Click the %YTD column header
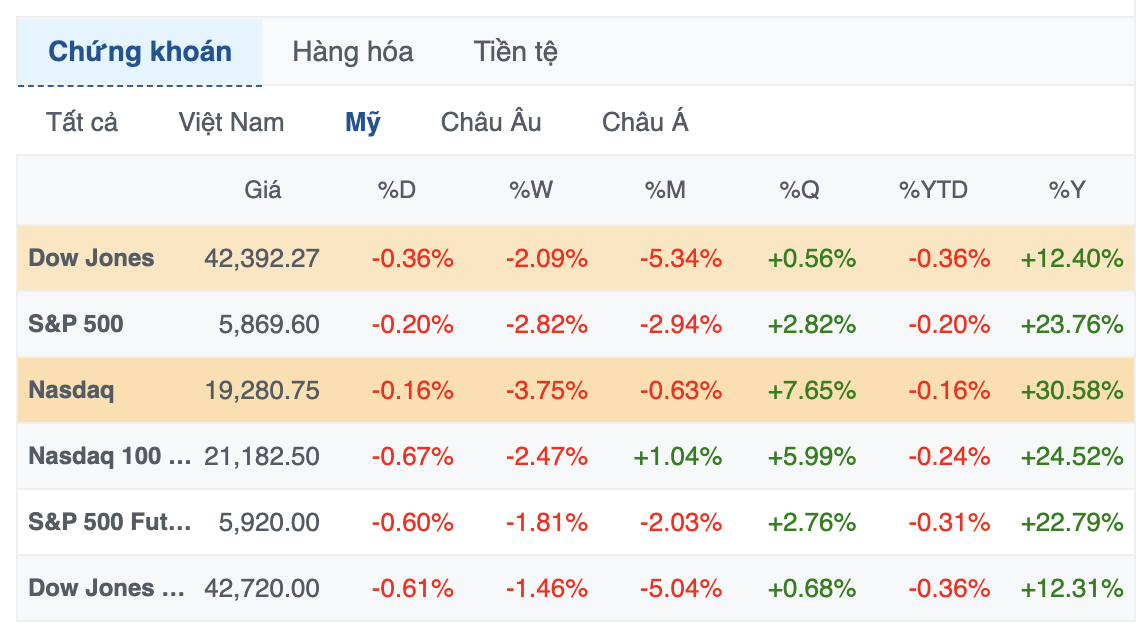Screen dimensions: 1148x632 (x=933, y=190)
